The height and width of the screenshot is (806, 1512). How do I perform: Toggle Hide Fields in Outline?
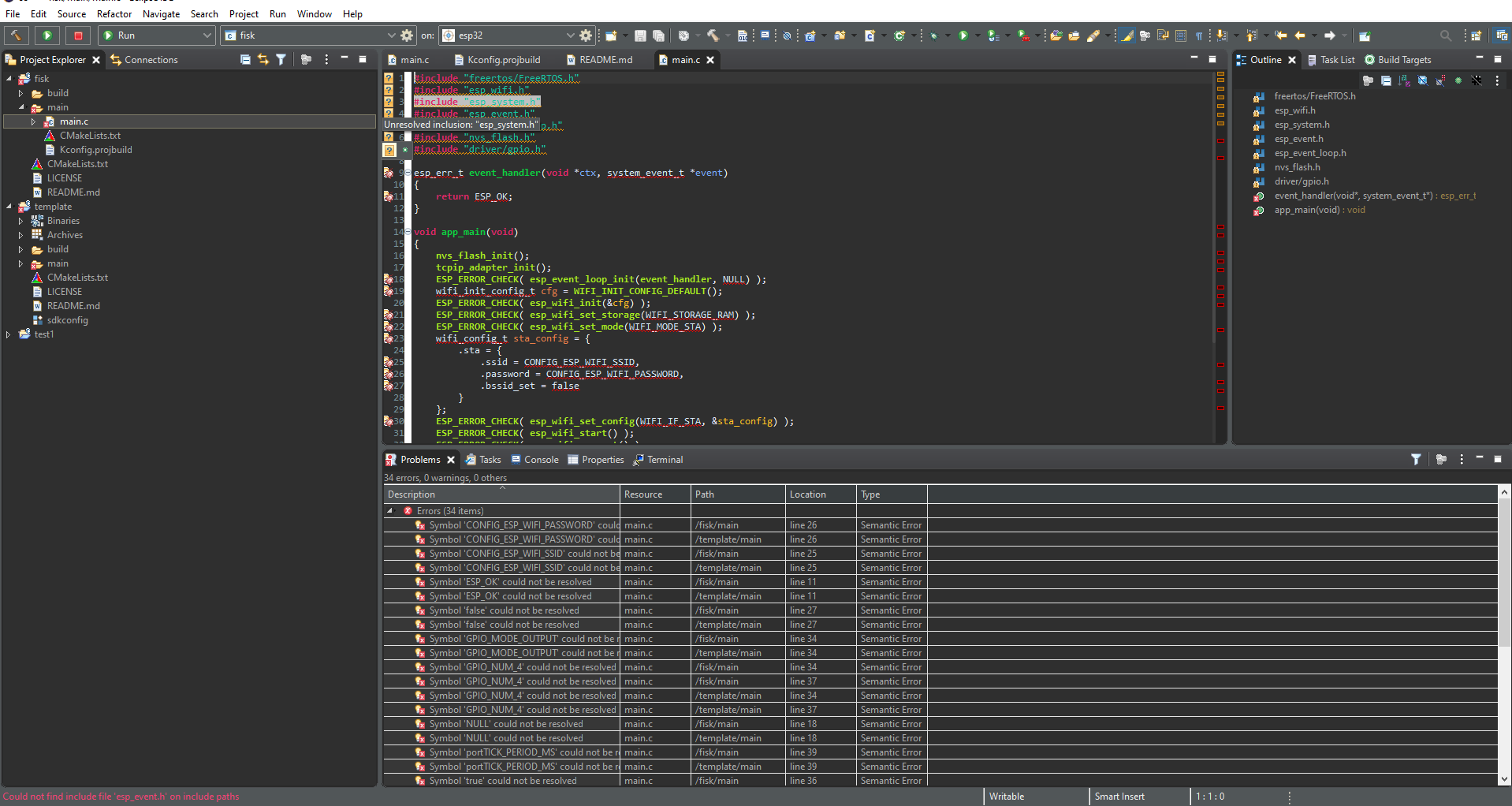coord(1422,80)
